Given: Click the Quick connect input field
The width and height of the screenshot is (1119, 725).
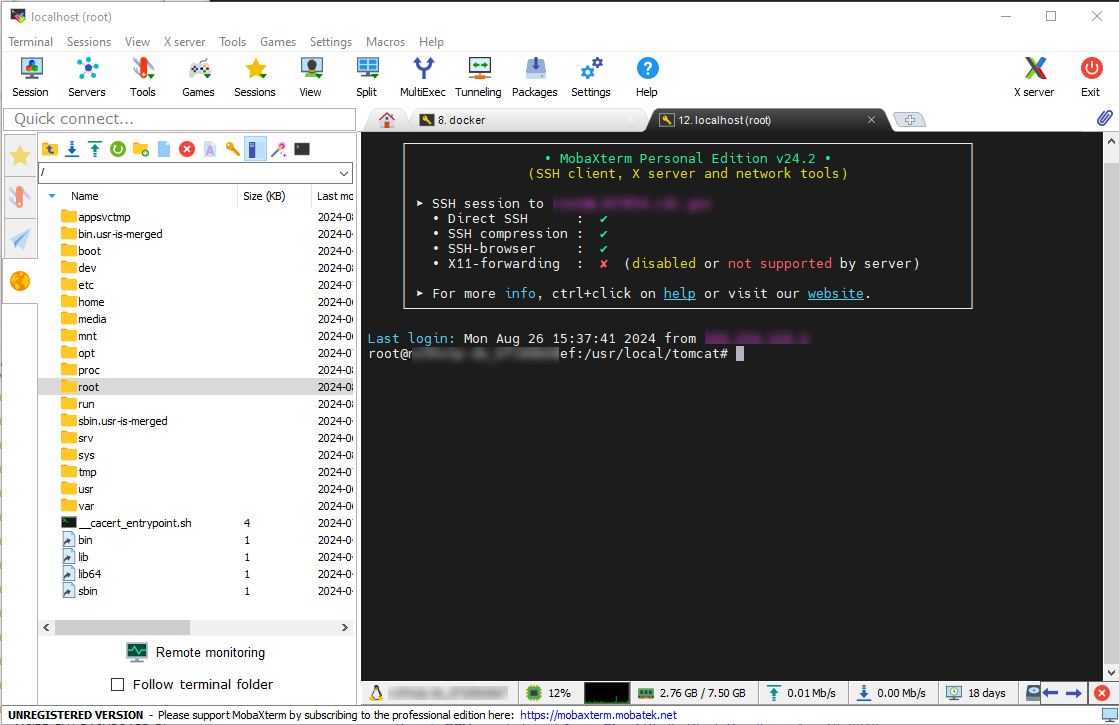Looking at the screenshot, I should (180, 118).
